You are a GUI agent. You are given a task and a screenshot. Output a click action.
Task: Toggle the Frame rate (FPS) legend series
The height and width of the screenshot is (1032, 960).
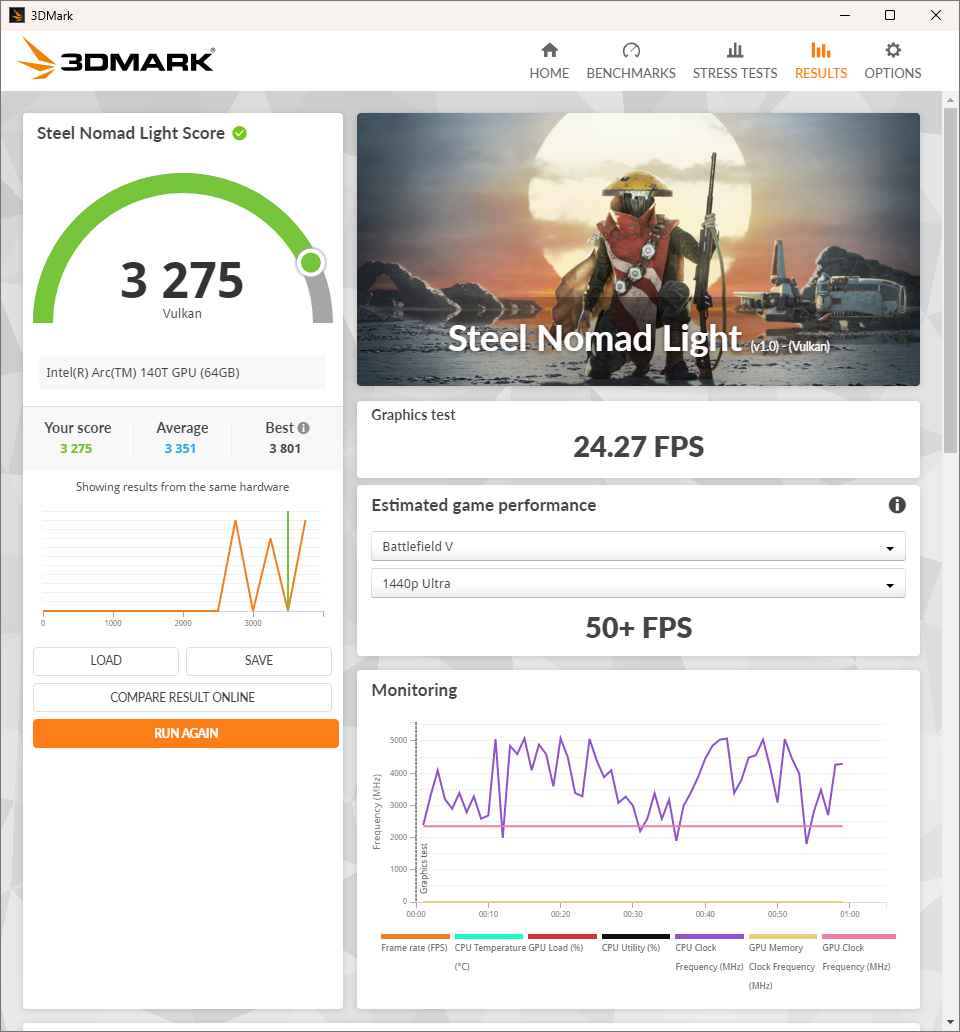(414, 947)
